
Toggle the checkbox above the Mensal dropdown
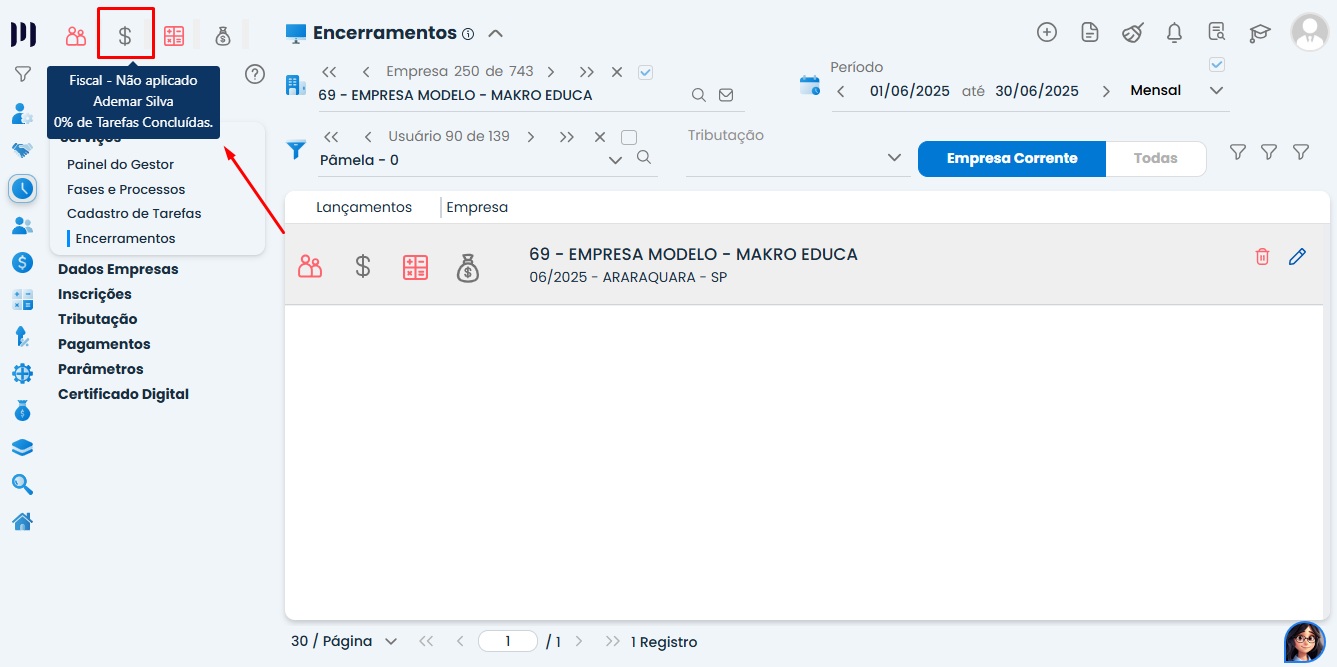click(x=1217, y=65)
